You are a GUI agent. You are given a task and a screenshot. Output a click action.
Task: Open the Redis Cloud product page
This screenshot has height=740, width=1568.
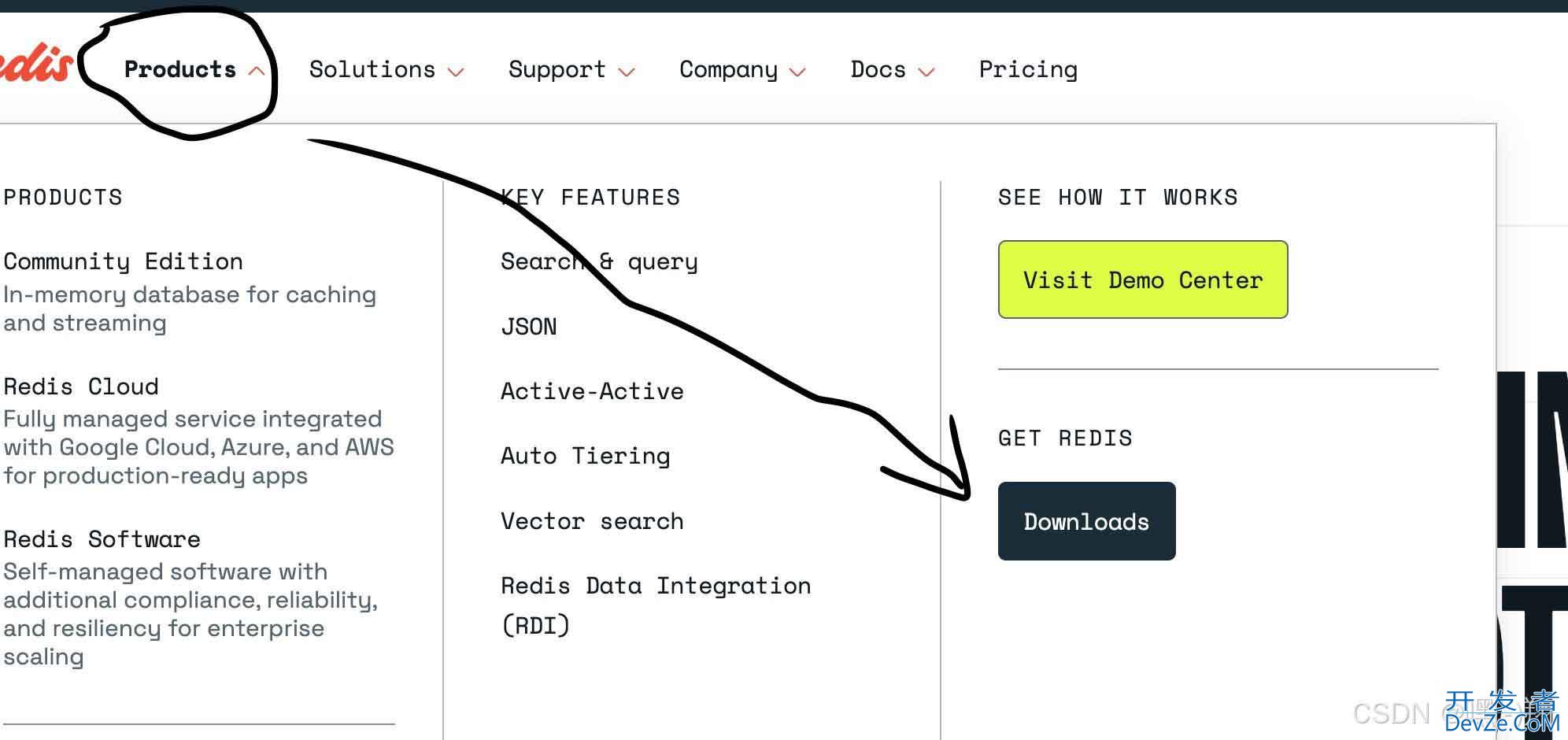pos(81,387)
